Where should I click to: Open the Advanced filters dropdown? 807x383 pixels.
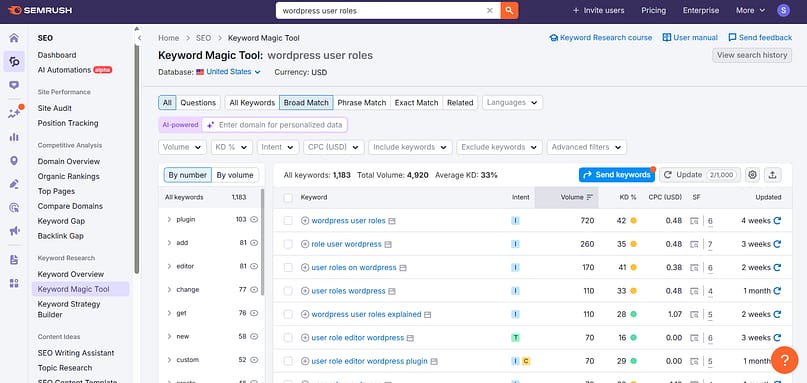pos(587,147)
